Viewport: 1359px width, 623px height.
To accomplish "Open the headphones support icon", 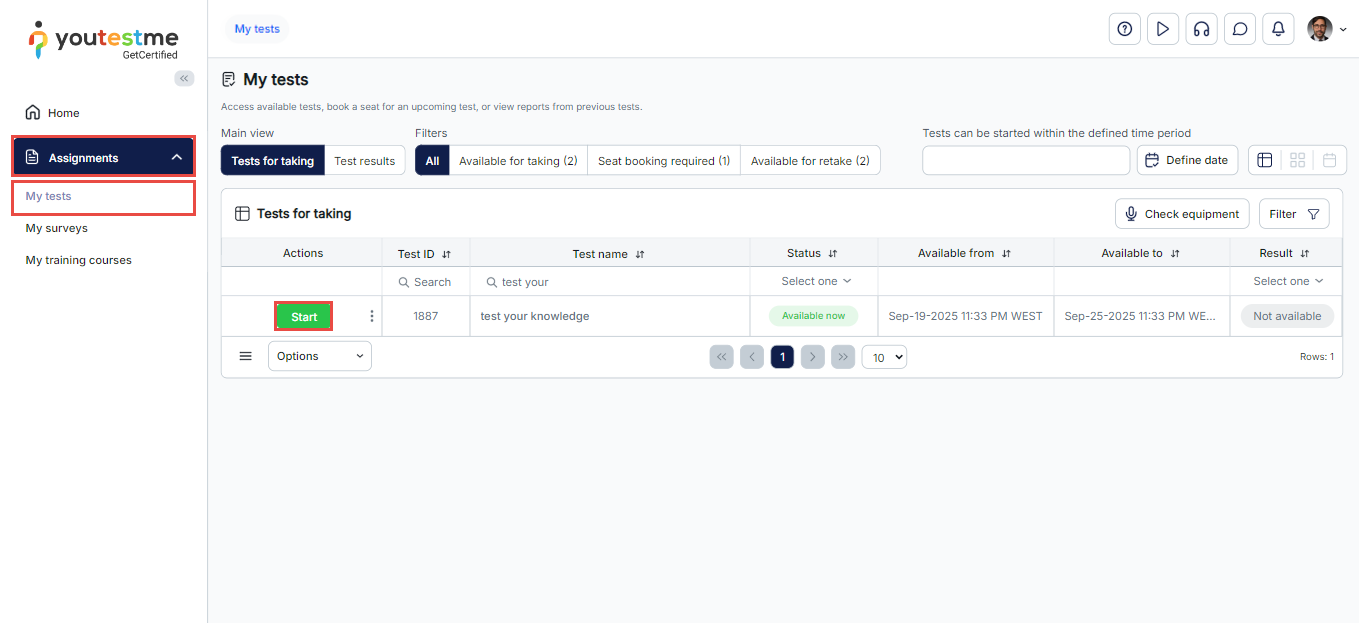I will click(1201, 29).
